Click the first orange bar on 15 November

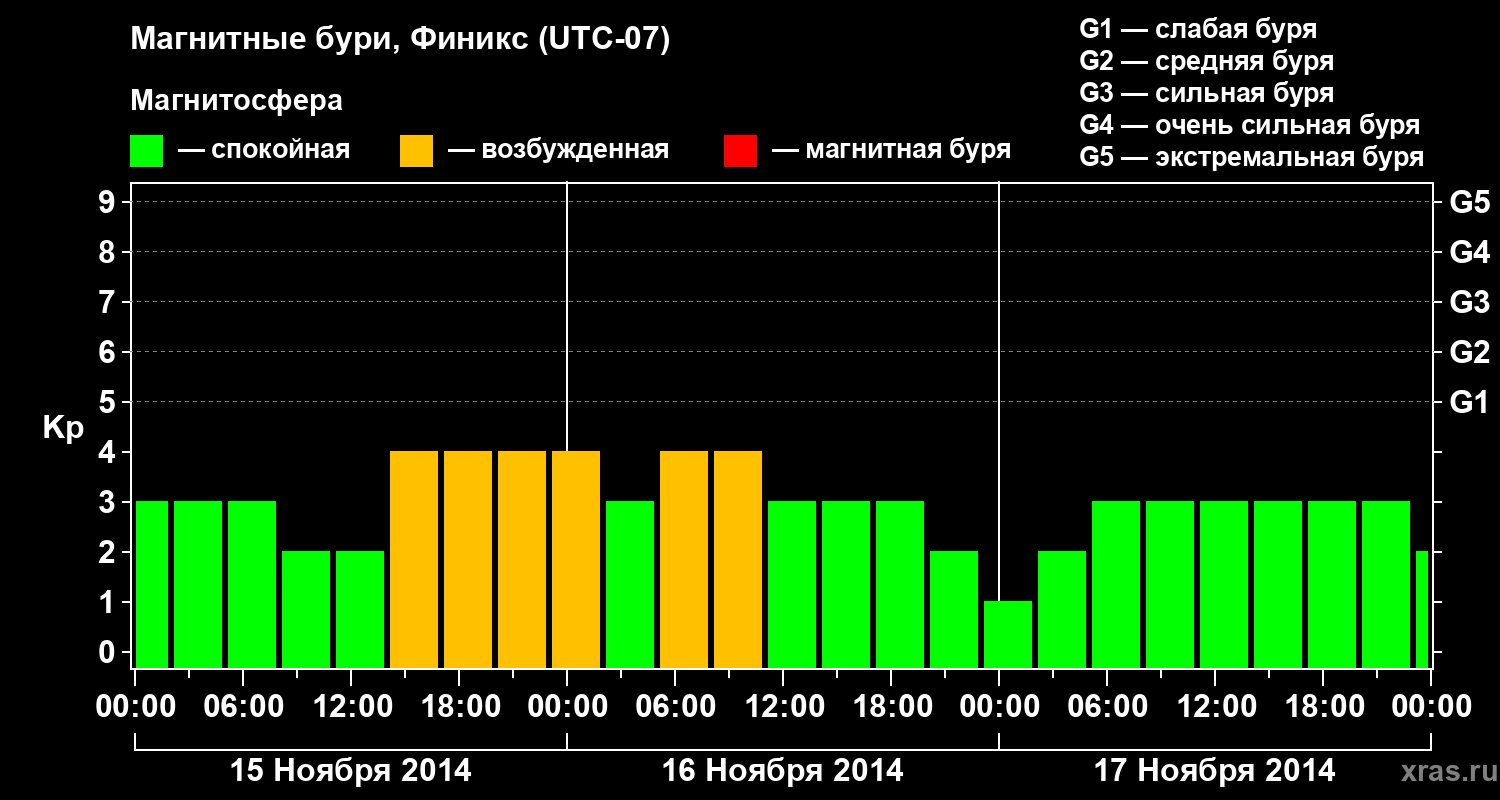[414, 559]
